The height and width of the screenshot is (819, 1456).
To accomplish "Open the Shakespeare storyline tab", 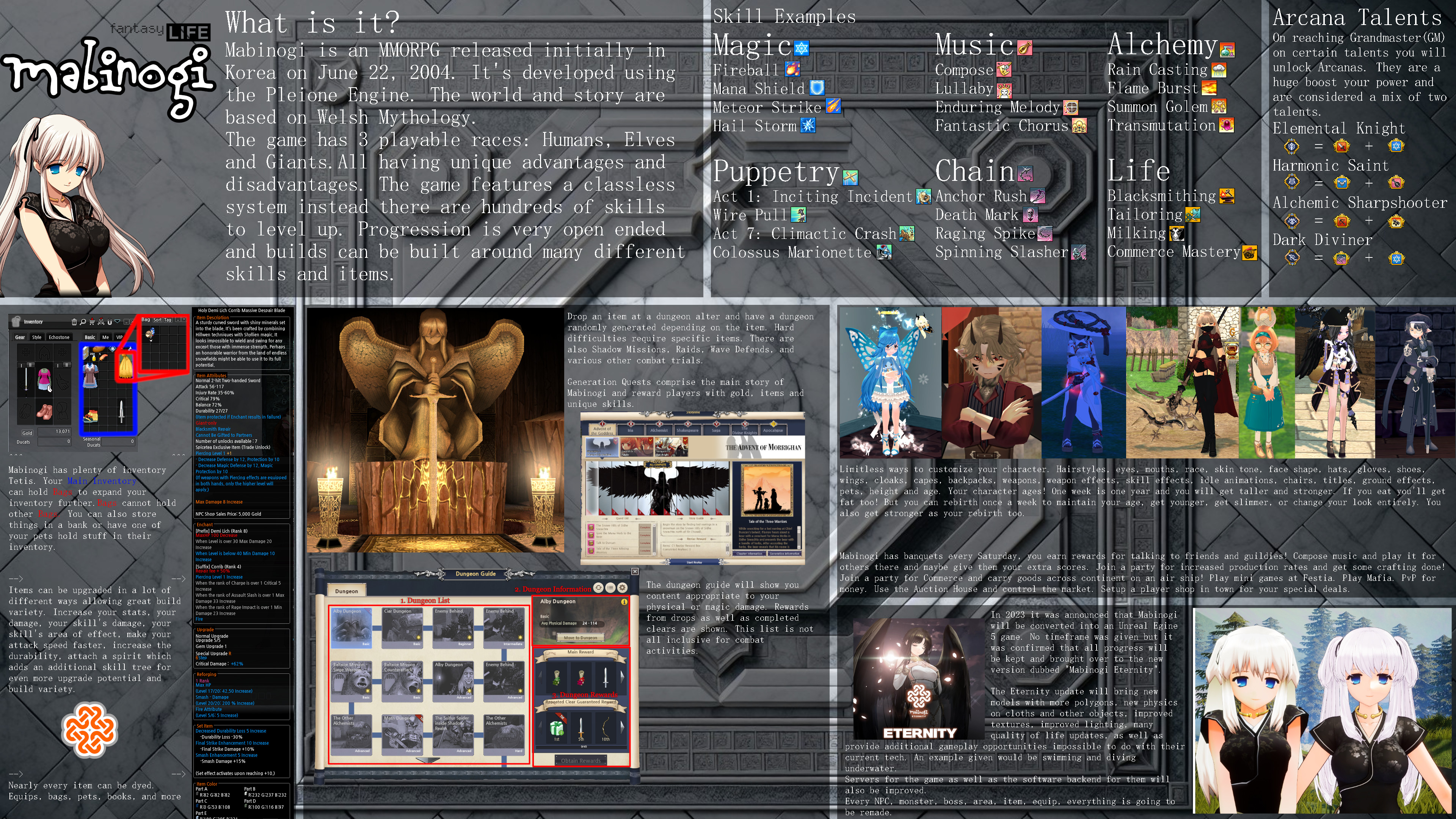I will (688, 430).
